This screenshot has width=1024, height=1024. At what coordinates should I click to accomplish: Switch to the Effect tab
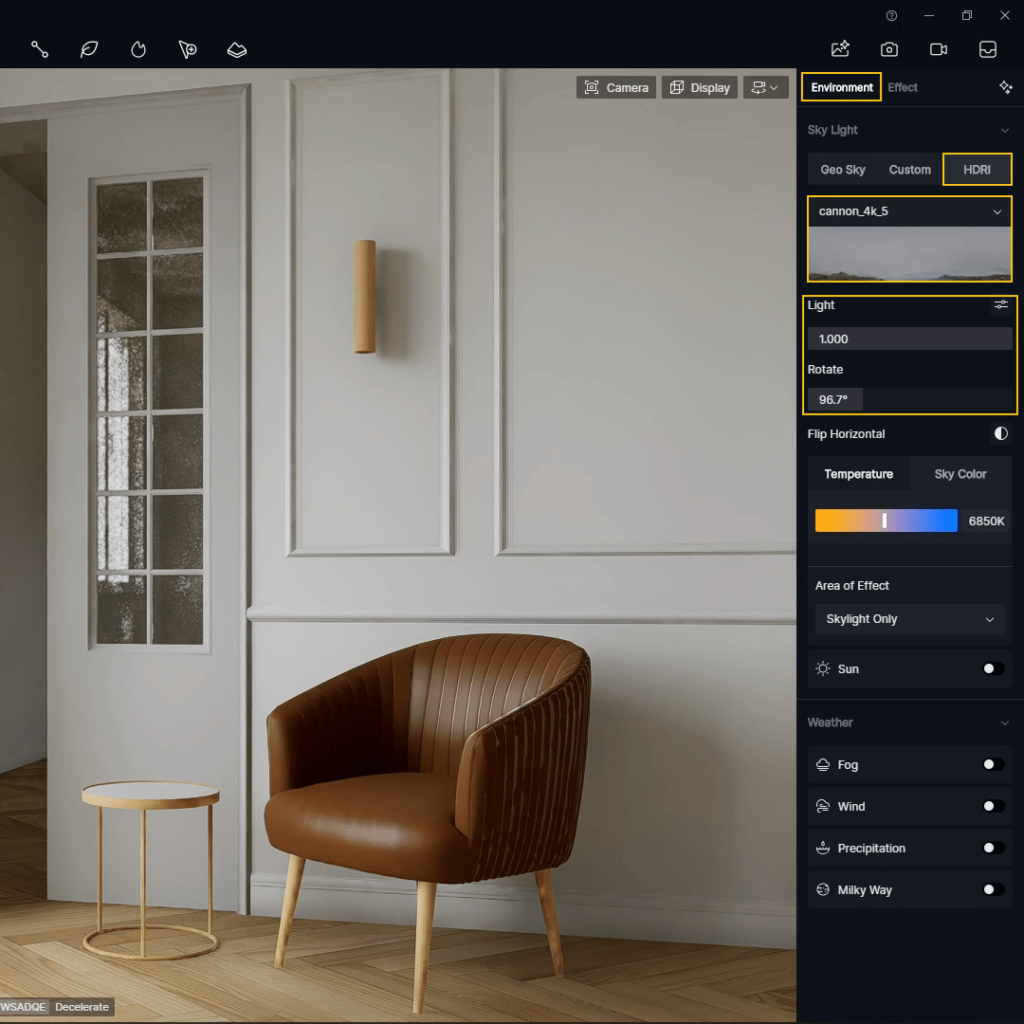[902, 88]
